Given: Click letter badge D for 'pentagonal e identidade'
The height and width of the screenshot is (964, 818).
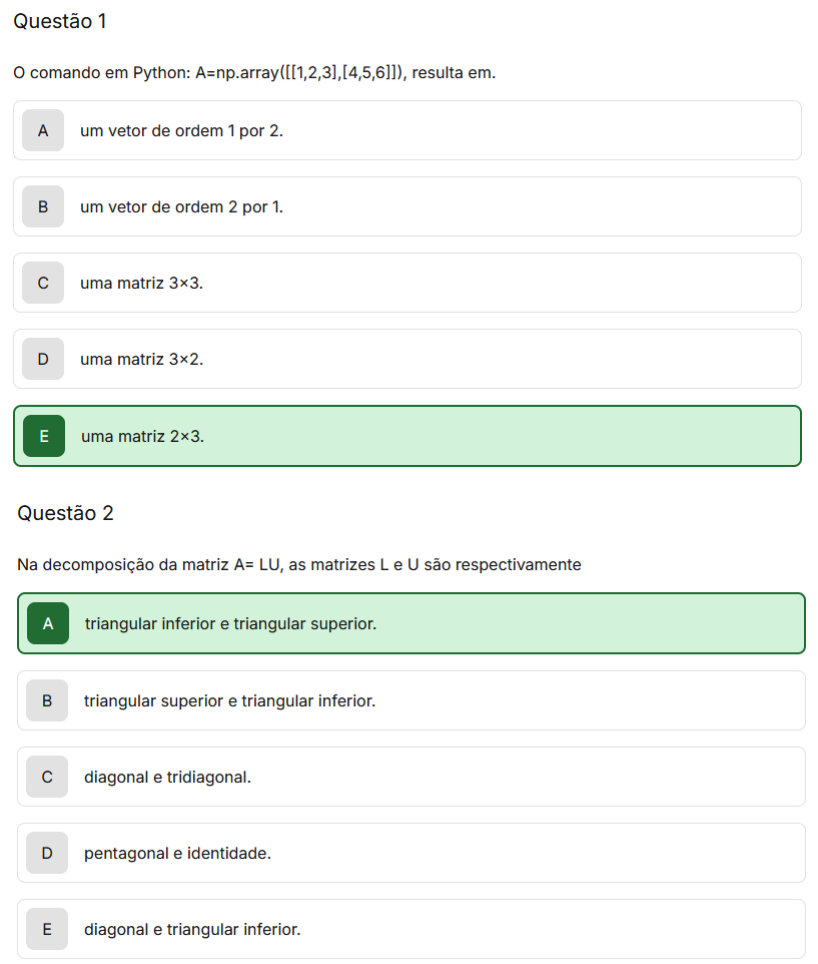Looking at the screenshot, I should [47, 853].
